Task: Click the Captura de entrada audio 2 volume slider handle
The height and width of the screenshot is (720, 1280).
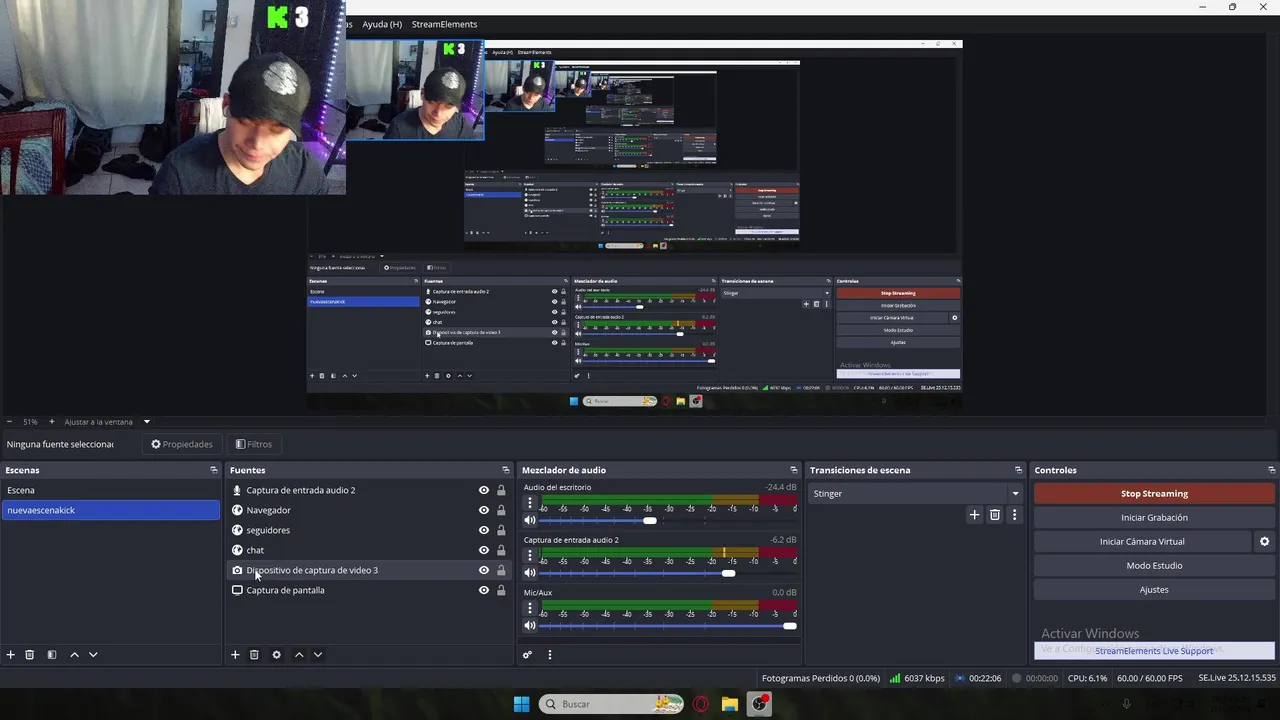Action: pos(728,573)
